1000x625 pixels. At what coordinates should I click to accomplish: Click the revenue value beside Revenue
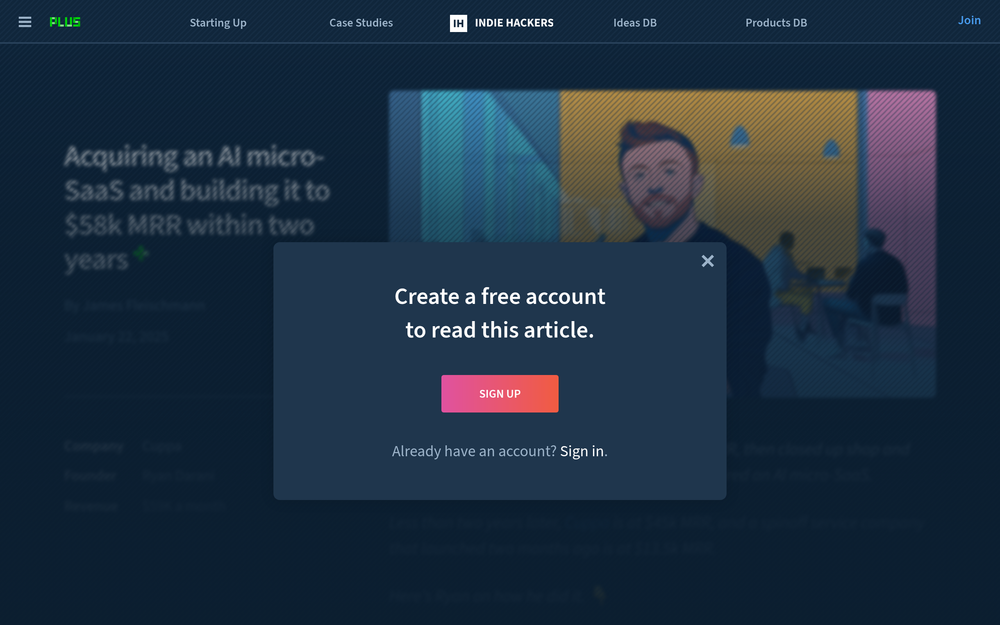184,506
